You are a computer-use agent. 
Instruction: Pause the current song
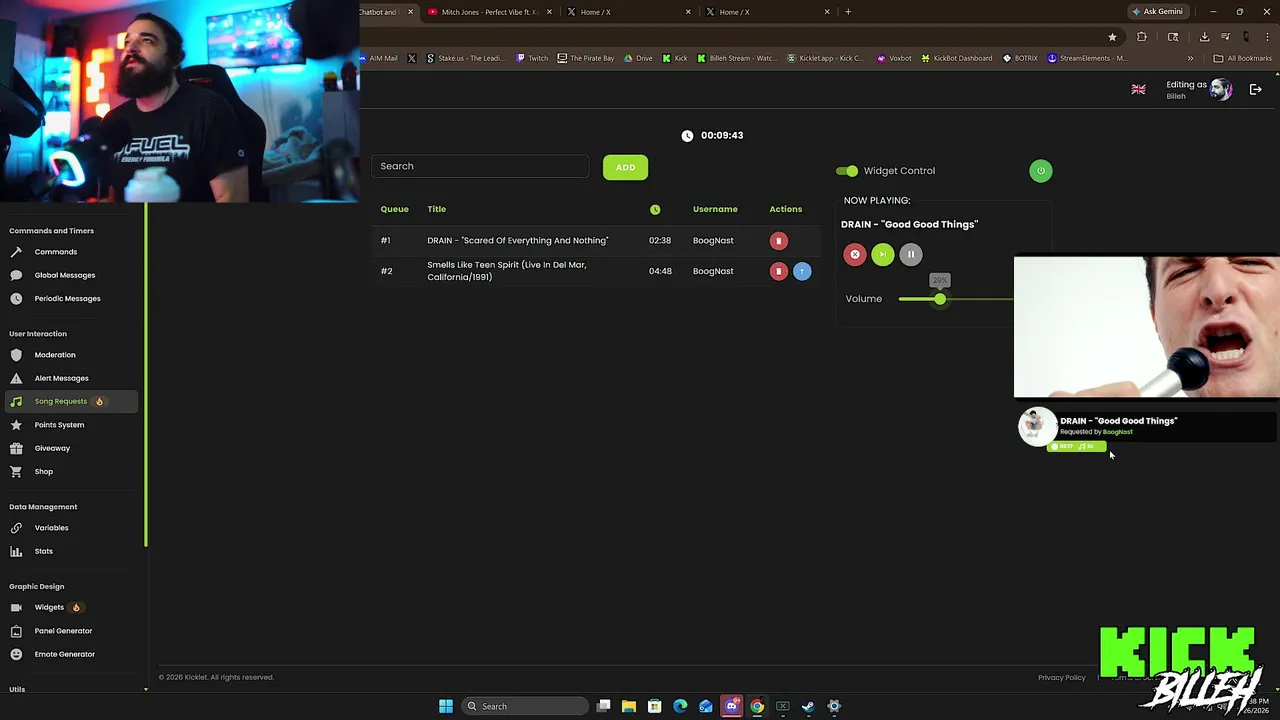(910, 255)
